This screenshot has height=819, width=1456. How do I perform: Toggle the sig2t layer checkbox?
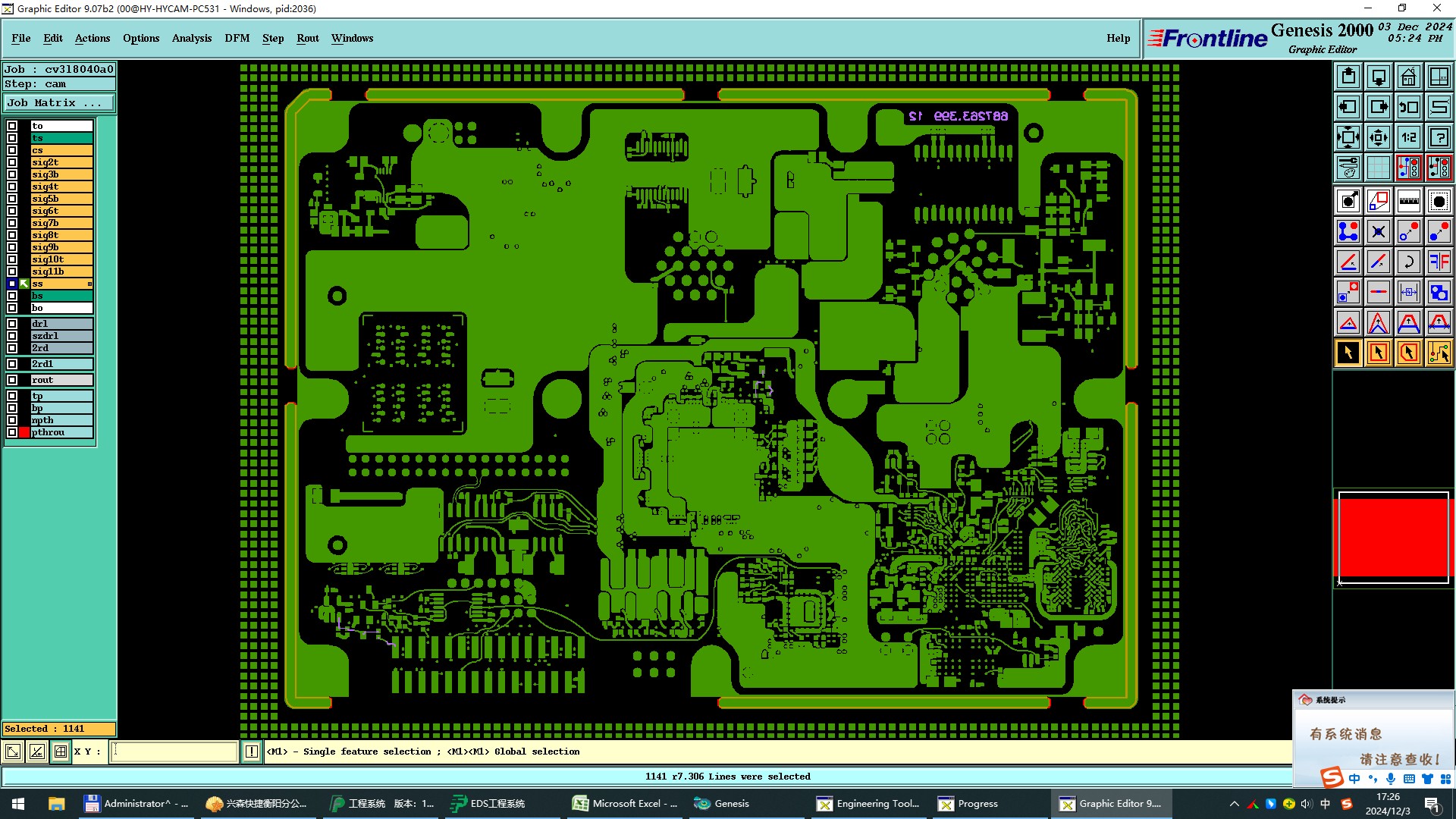pyautogui.click(x=12, y=162)
